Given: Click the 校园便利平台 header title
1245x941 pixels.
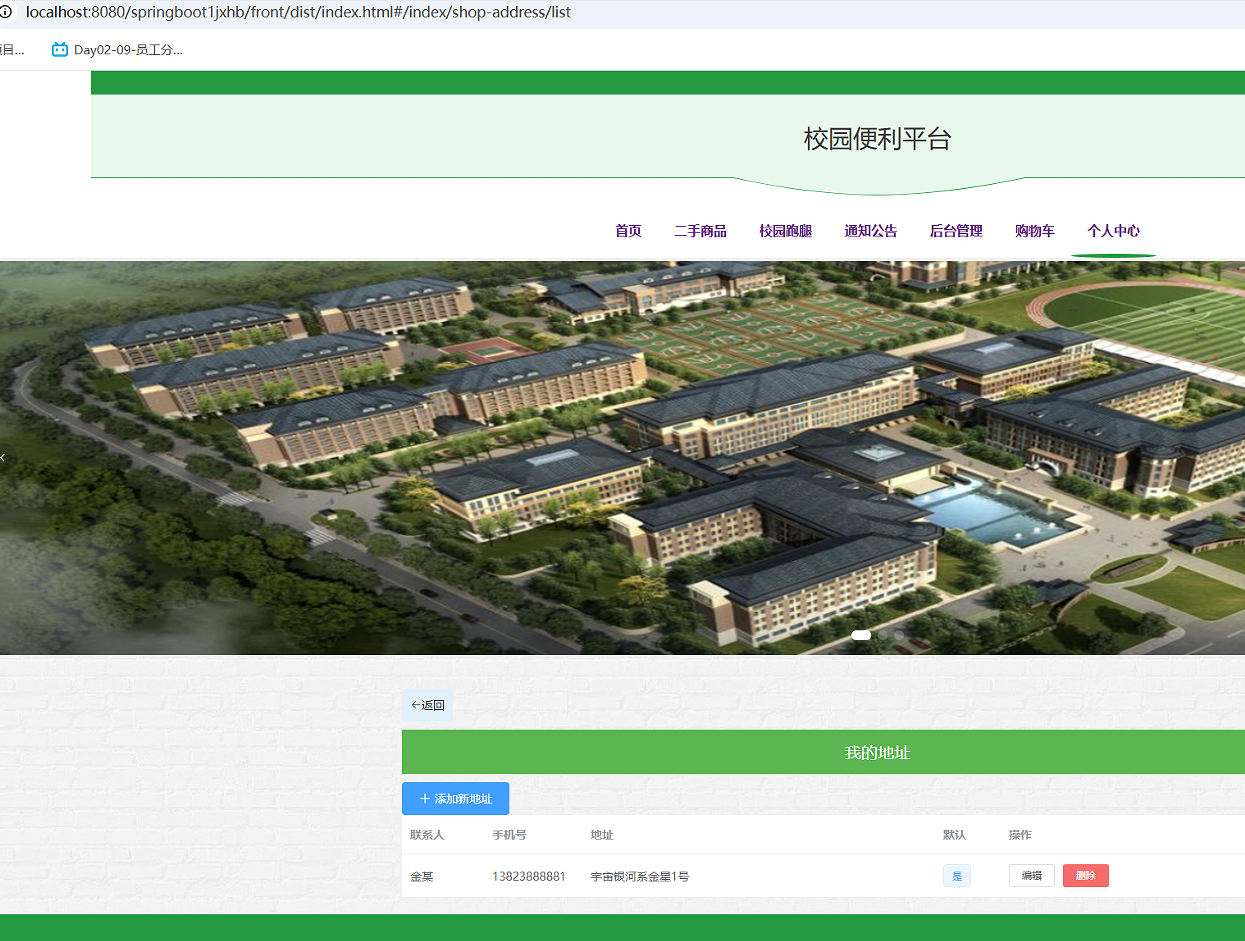Looking at the screenshot, I should point(877,139).
